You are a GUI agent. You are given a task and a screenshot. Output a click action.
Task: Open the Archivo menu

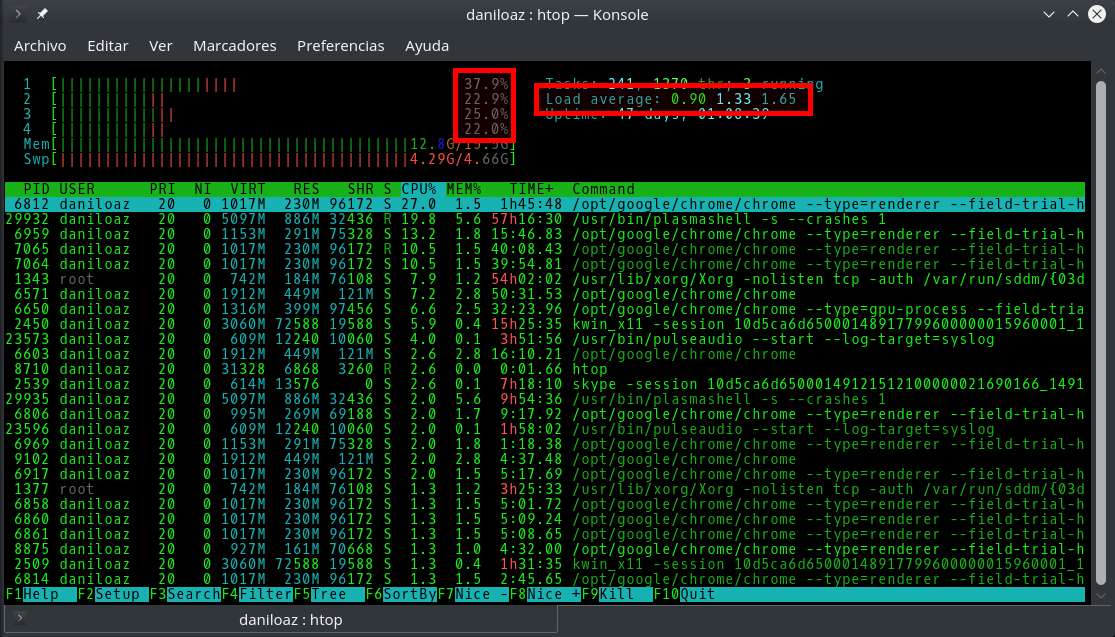[40, 46]
